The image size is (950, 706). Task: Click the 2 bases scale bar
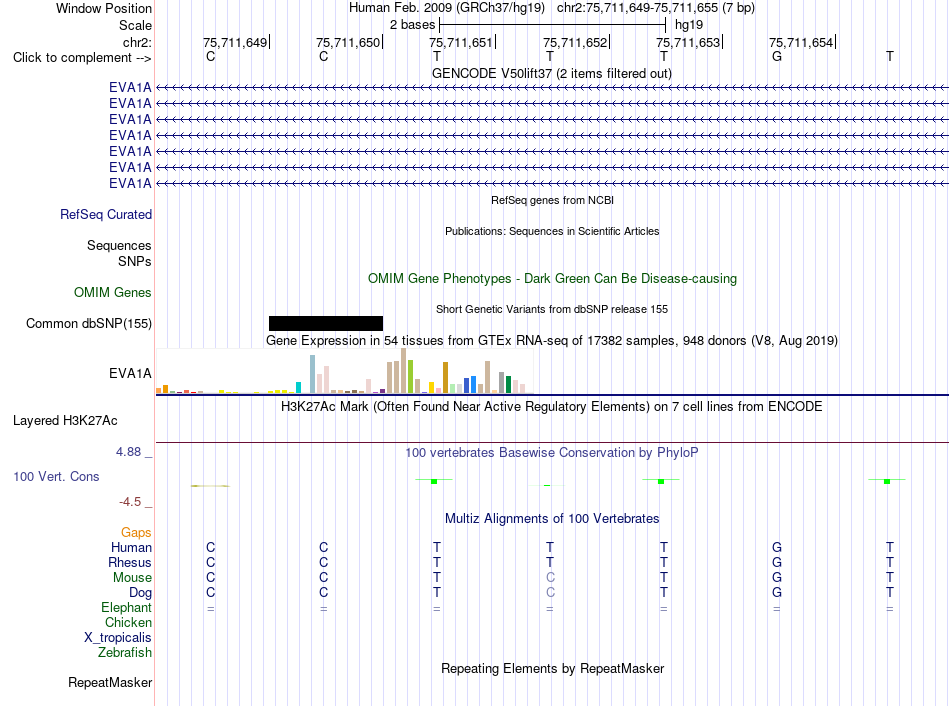[x=553, y=25]
